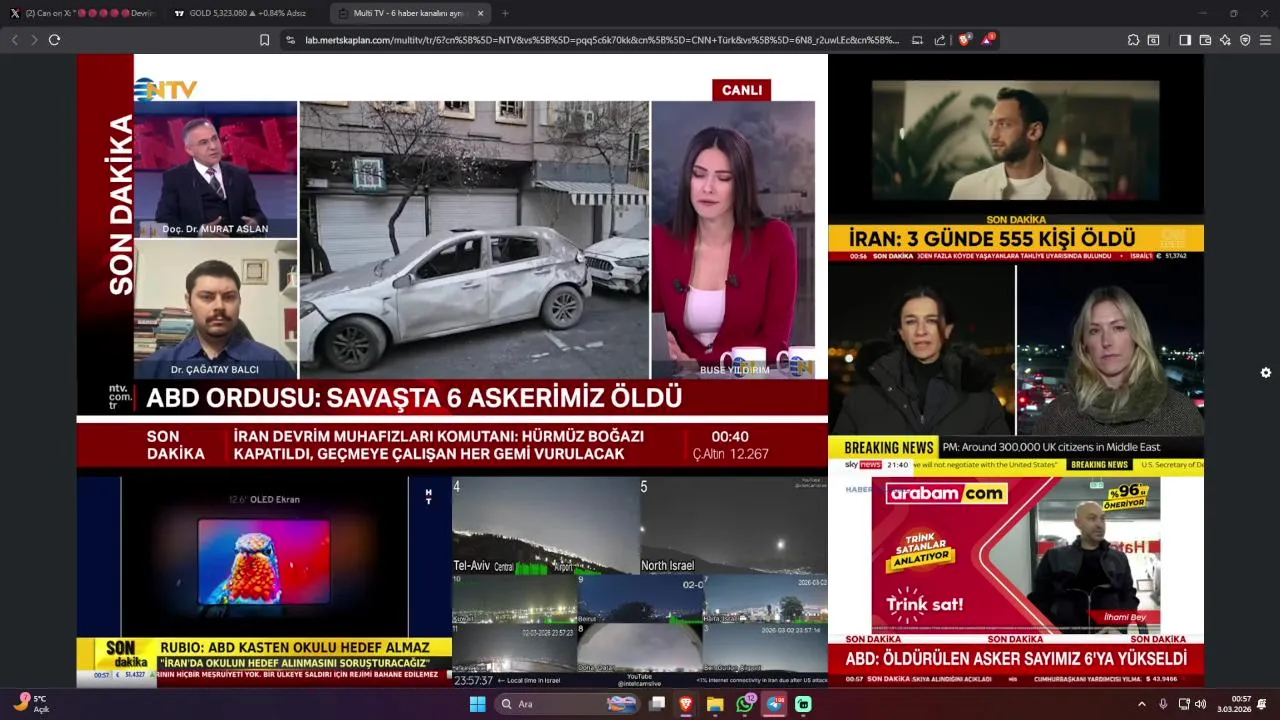
Task: Open the weather widget showing 5°C
Action: pos(30,704)
